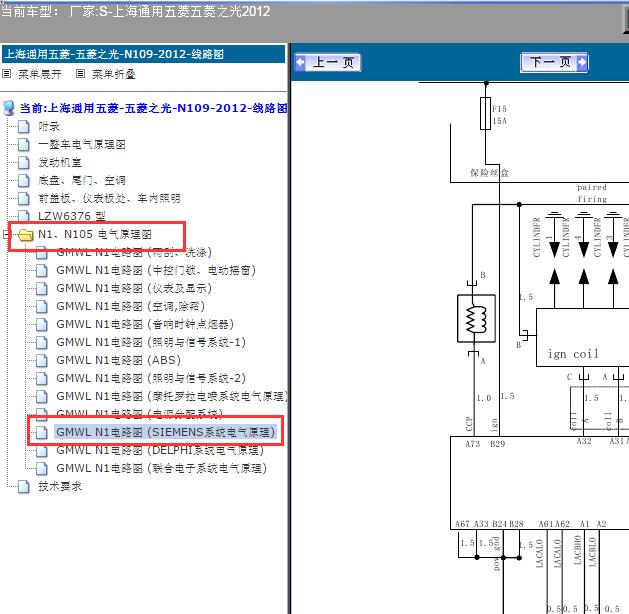Open 底盘、尾门、空调 entry
This screenshot has height=614, width=629.
pos(82,180)
